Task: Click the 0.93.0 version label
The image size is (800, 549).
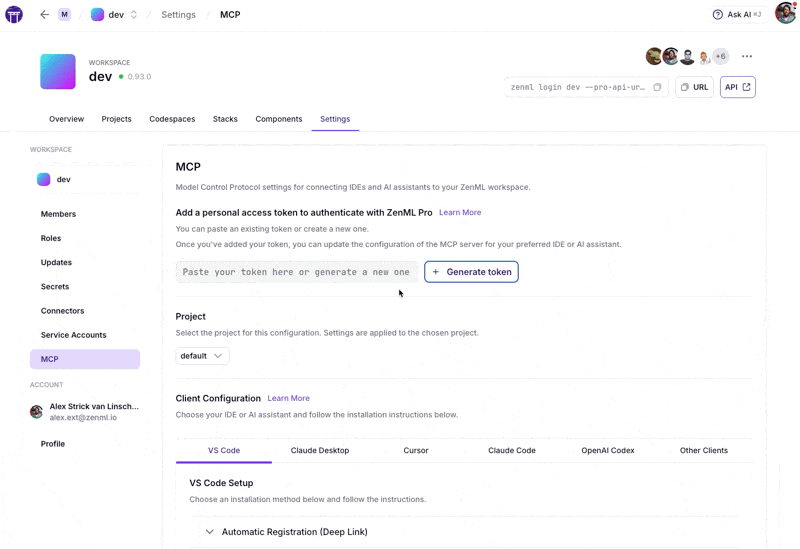Action: click(x=139, y=77)
